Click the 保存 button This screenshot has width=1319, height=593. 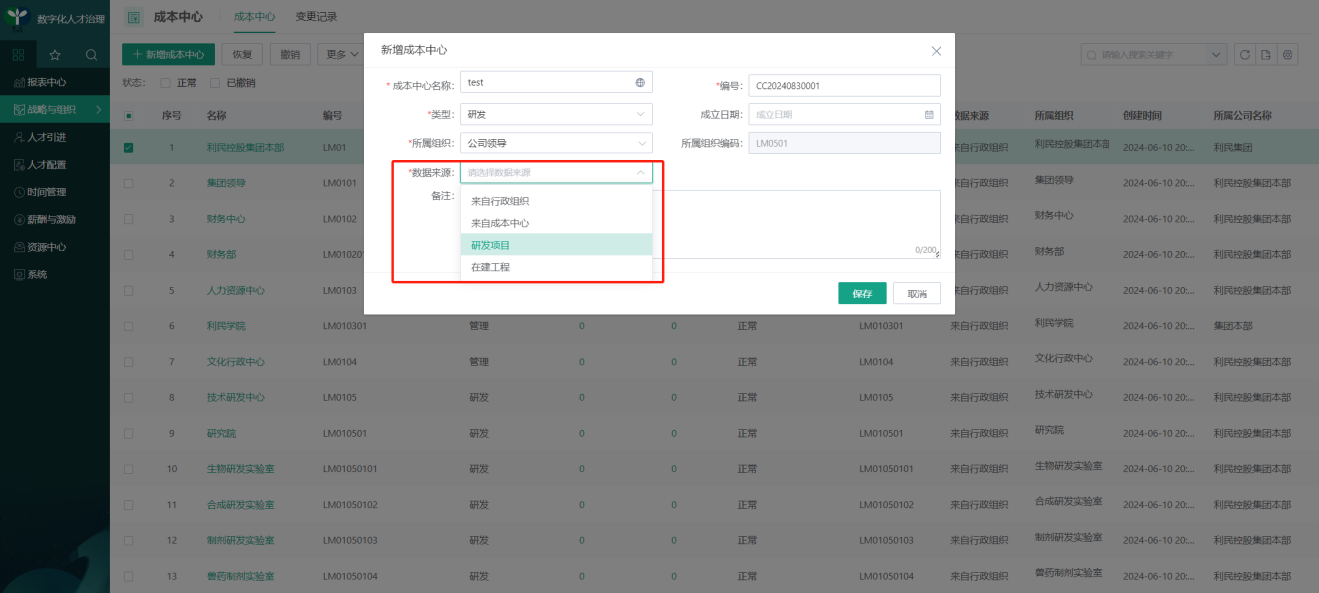click(859, 292)
